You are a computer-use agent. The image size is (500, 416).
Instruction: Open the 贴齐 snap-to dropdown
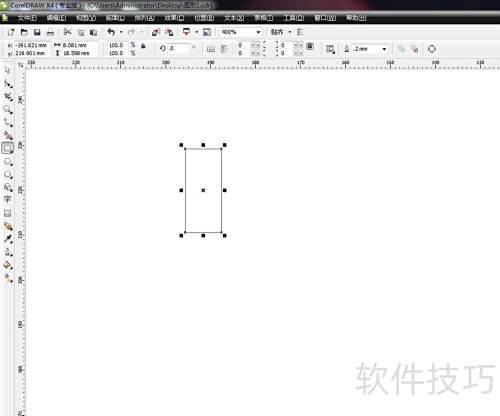pyautogui.click(x=290, y=32)
